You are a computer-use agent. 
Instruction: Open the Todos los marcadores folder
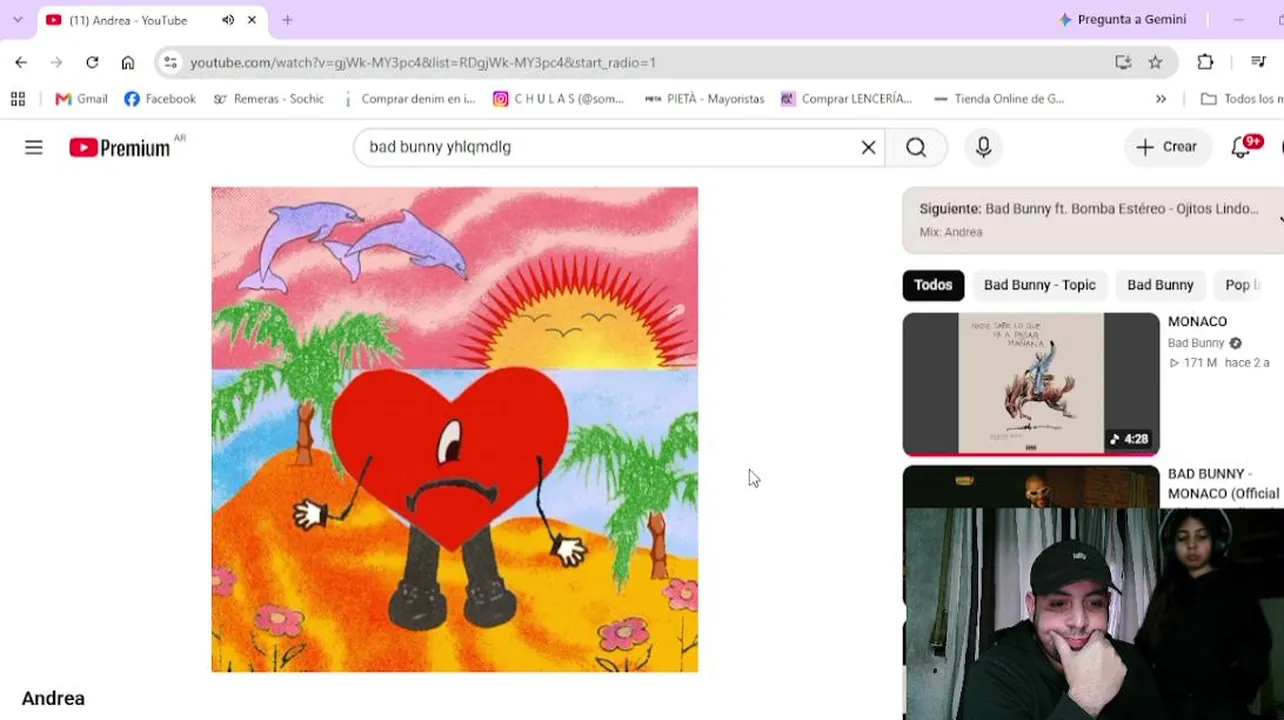1241,99
